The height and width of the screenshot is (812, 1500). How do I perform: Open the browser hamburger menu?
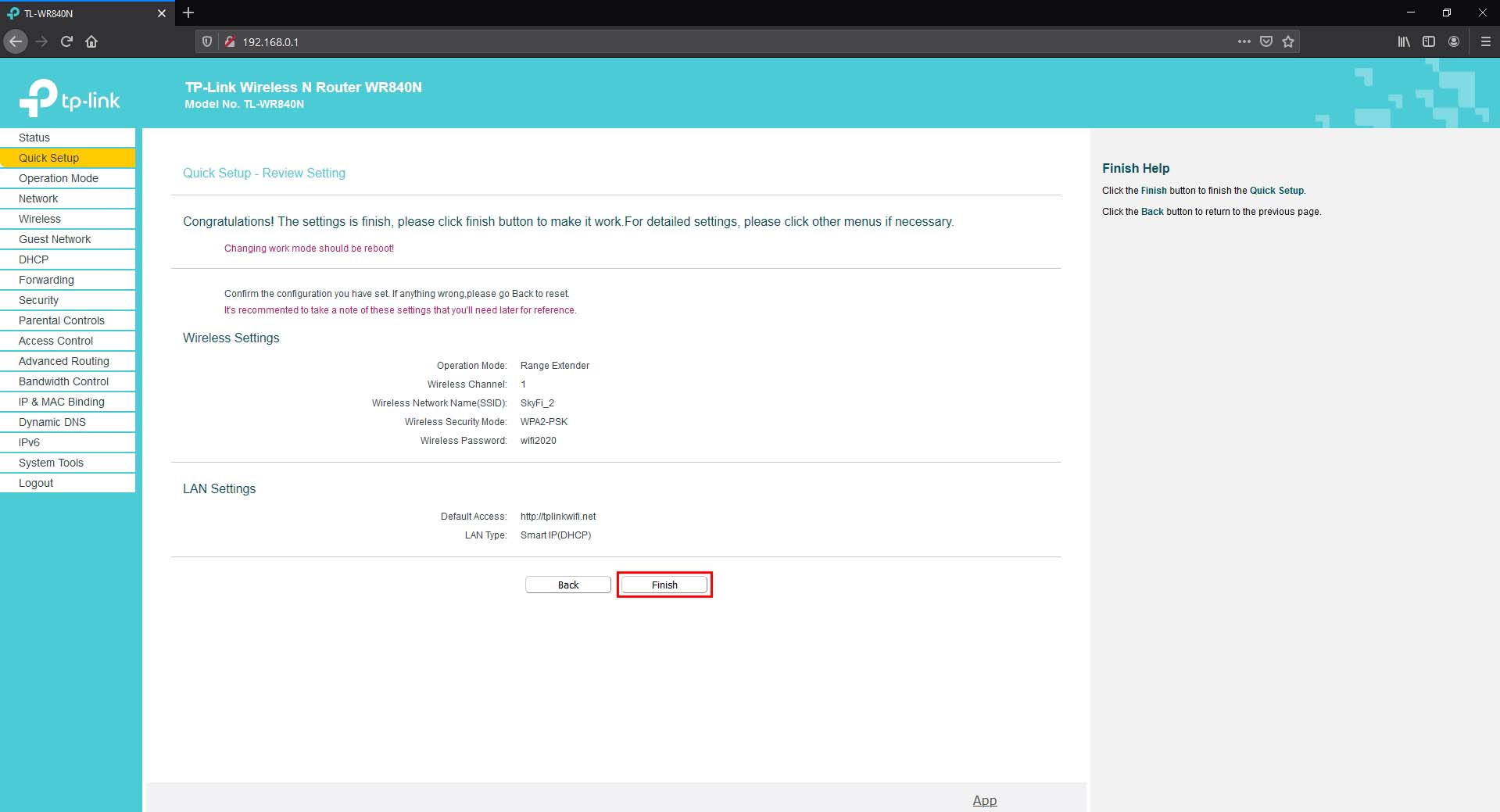point(1484,41)
